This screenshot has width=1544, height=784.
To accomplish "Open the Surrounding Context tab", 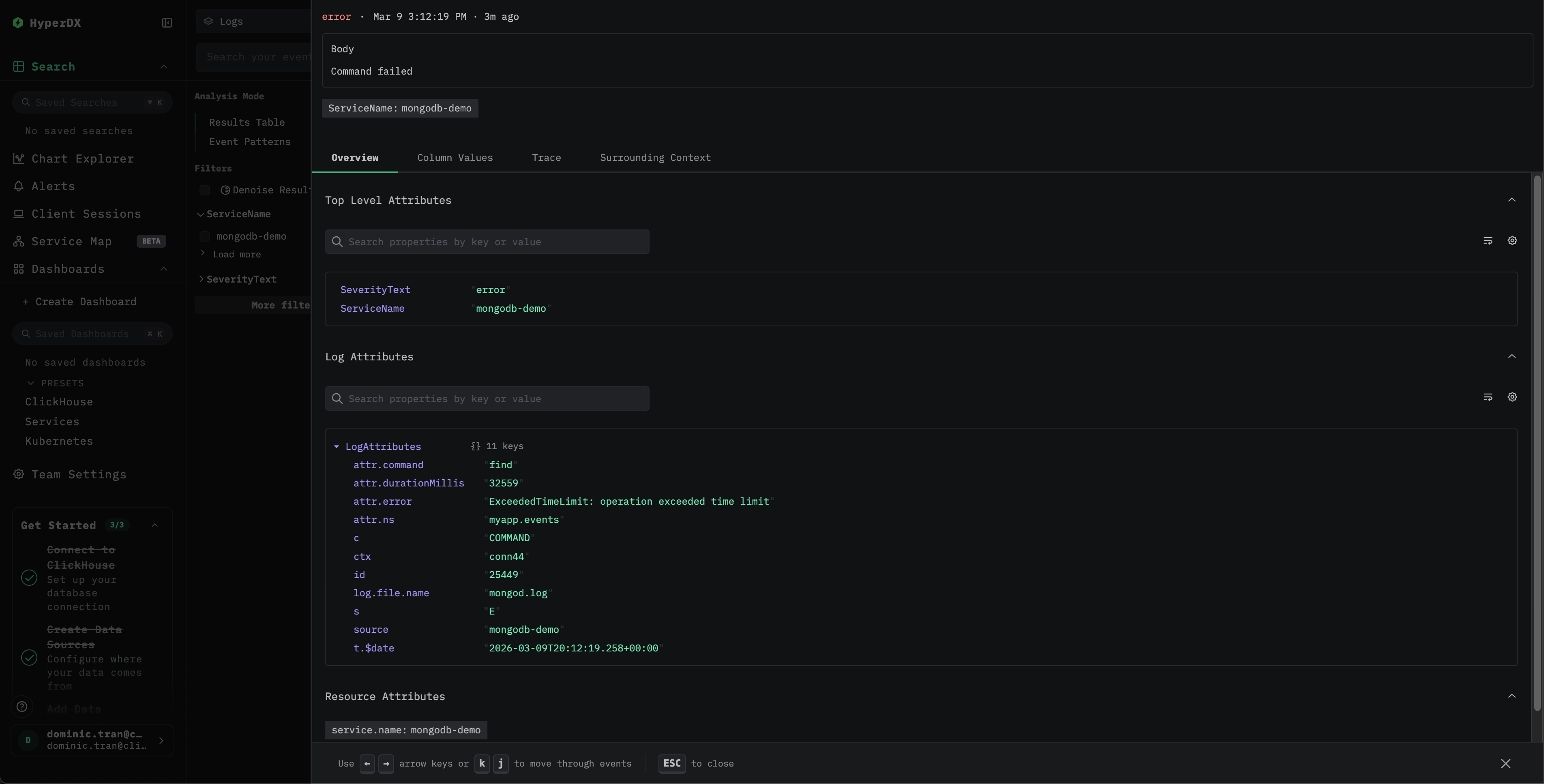I will tap(654, 158).
